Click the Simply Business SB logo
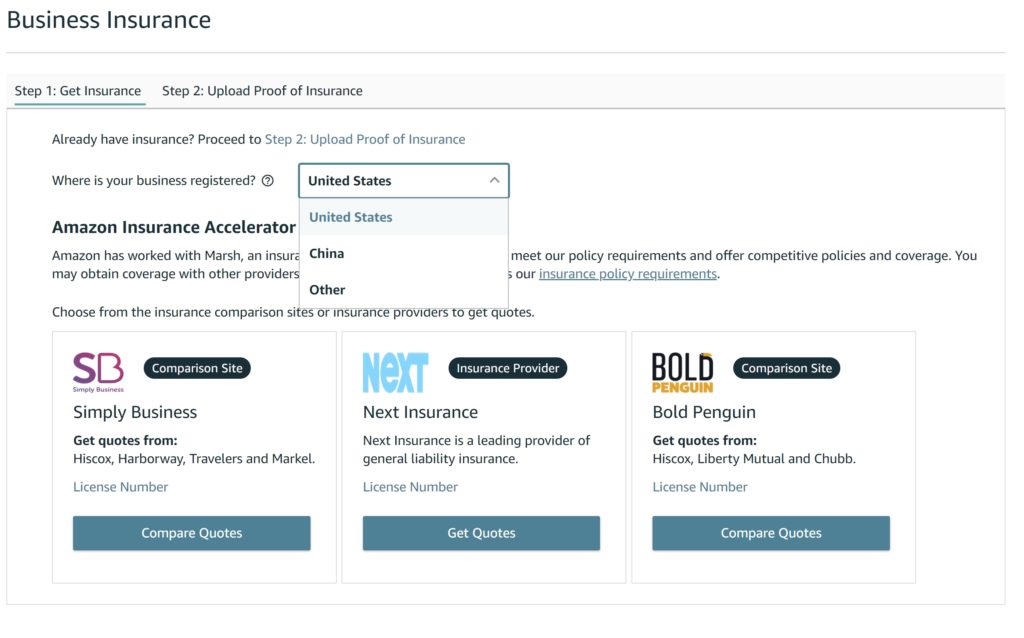1024x638 pixels. tap(98, 372)
